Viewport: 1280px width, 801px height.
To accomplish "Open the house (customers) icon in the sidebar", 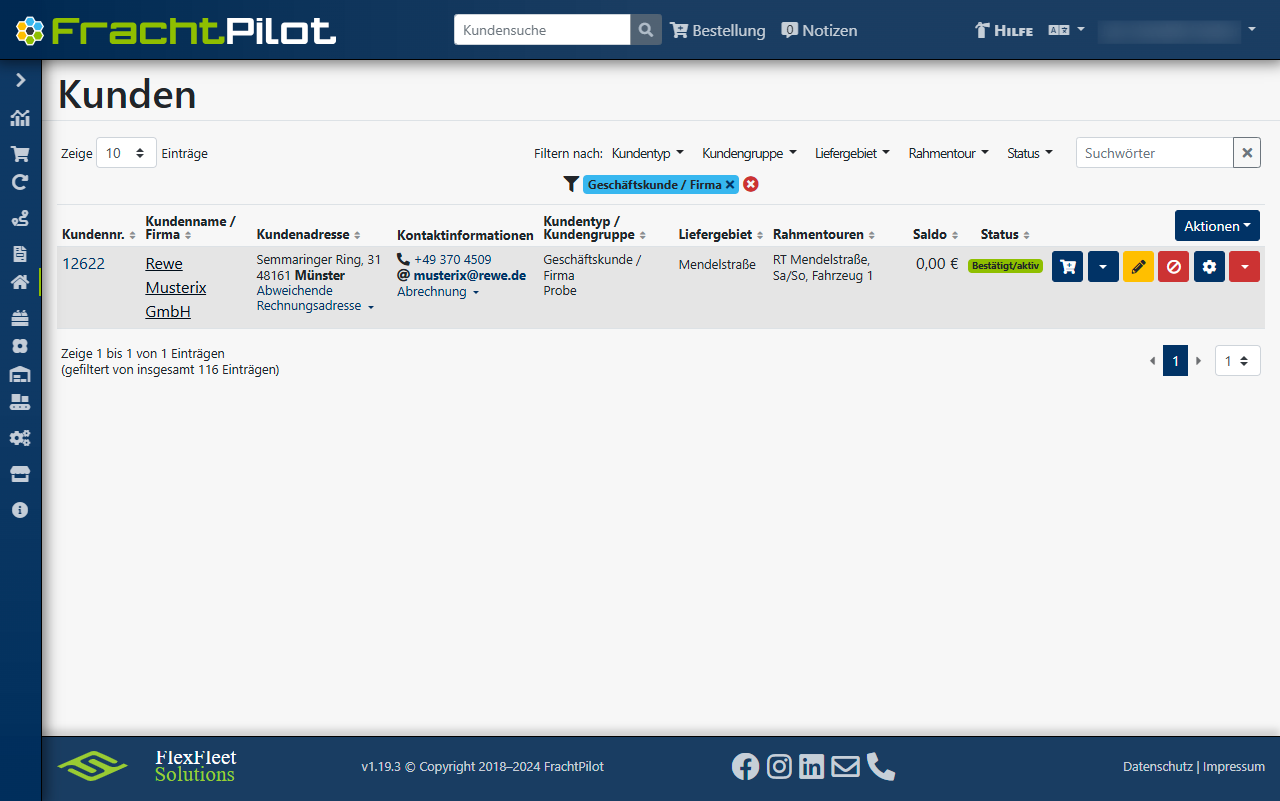I will pyautogui.click(x=20, y=282).
